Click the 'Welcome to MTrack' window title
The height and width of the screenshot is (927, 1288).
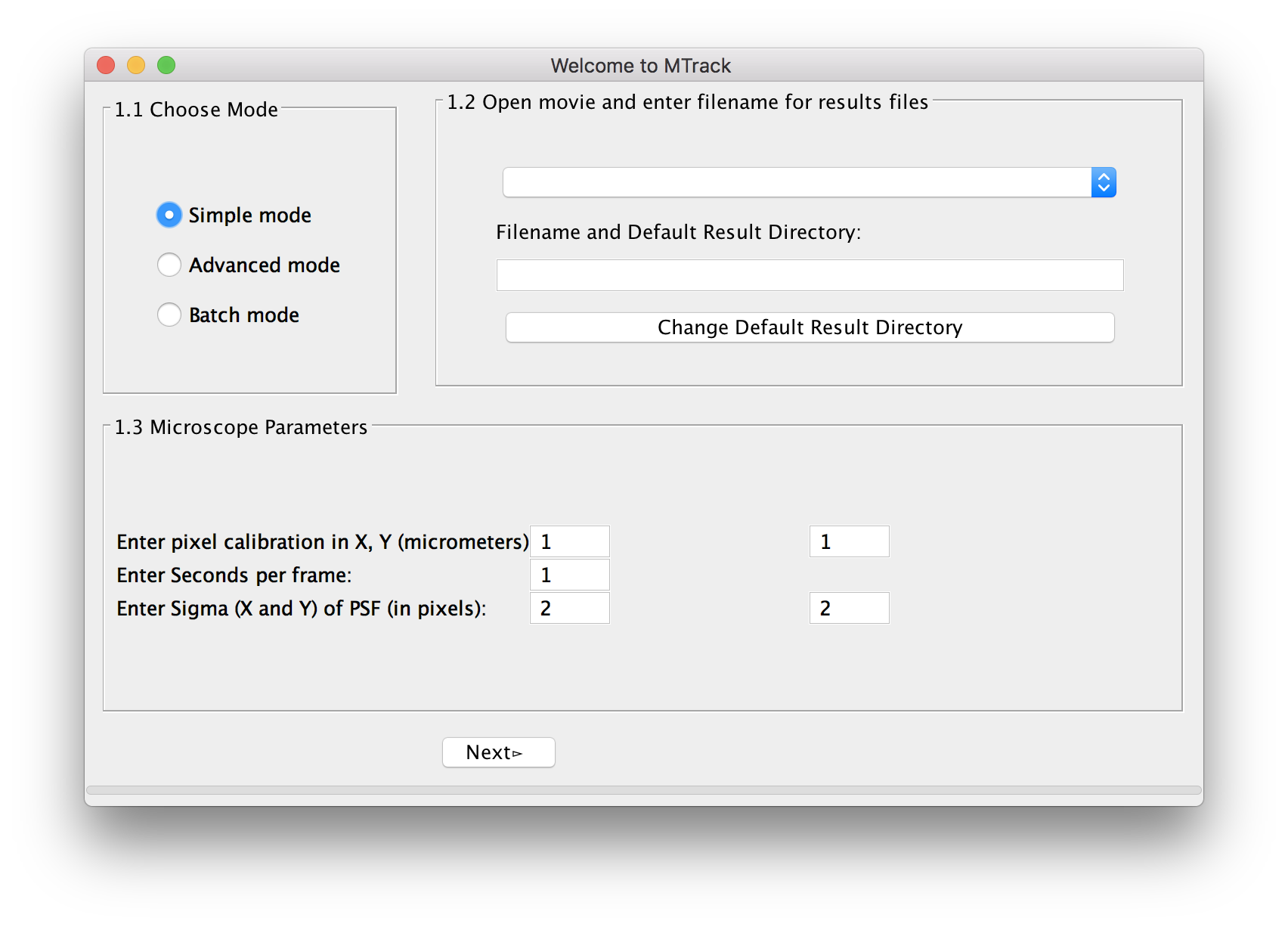click(641, 66)
